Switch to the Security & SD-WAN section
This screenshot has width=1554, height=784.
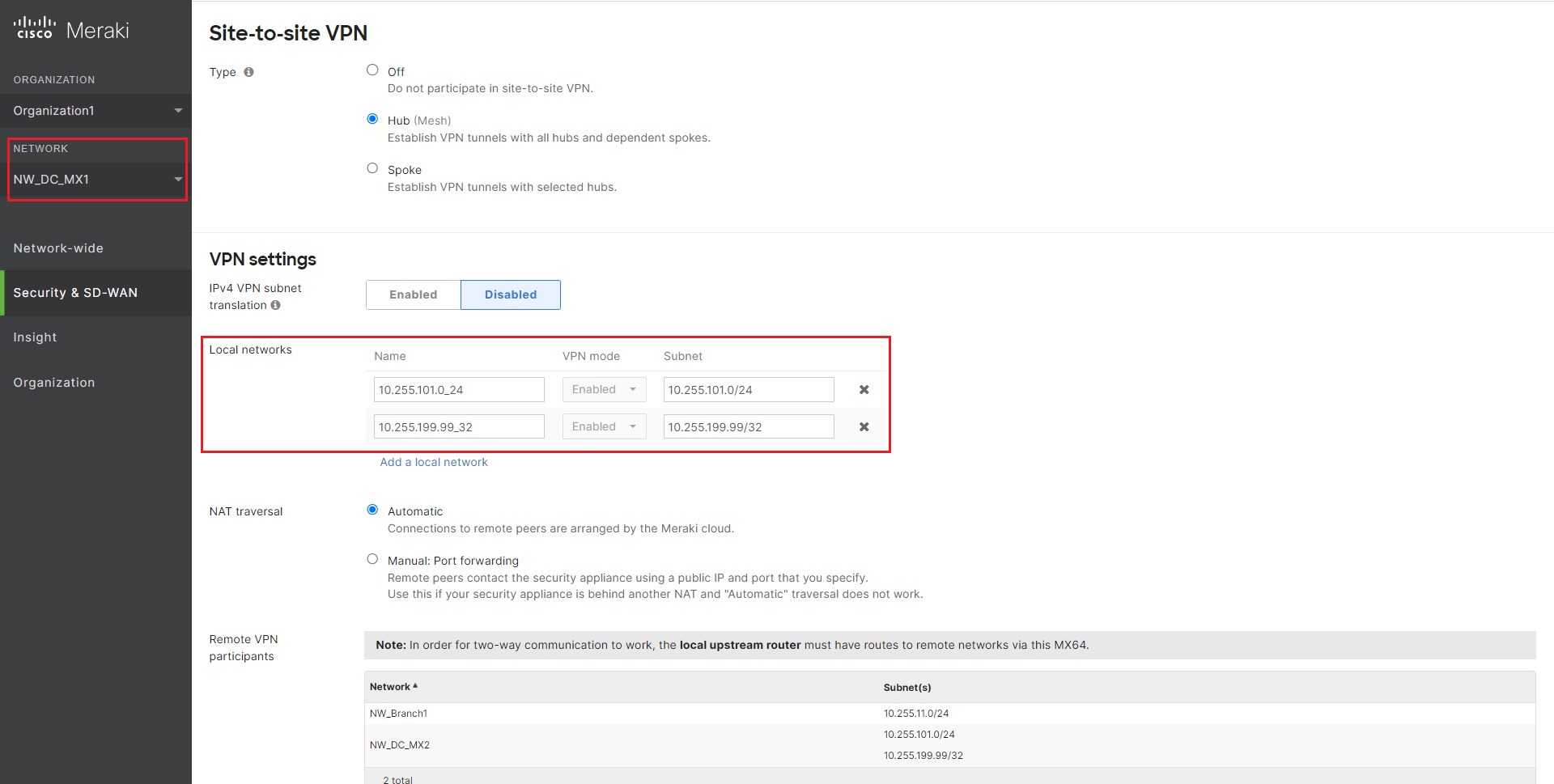coord(76,292)
